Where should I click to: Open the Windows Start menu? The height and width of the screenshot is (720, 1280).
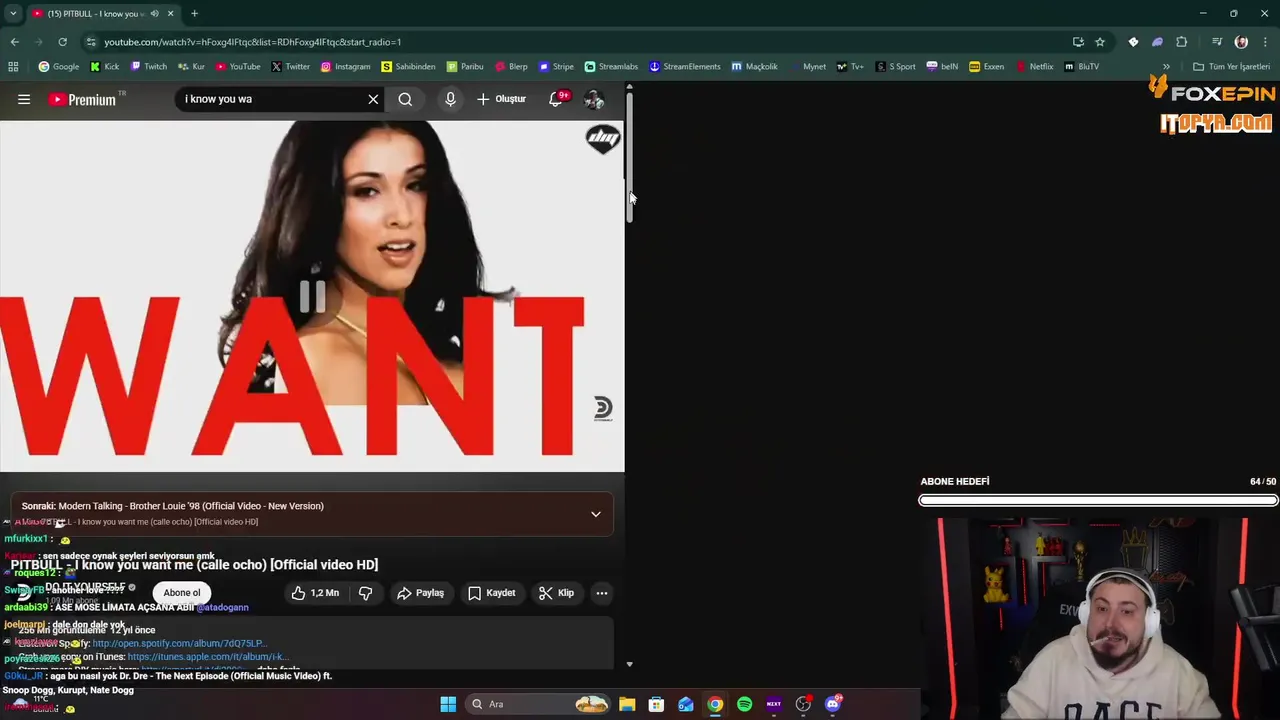click(x=448, y=704)
